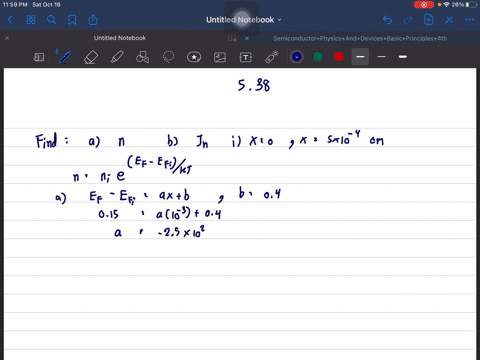Screen dimensions: 480x360
Task: Select the Pen tool
Action: click(65, 57)
